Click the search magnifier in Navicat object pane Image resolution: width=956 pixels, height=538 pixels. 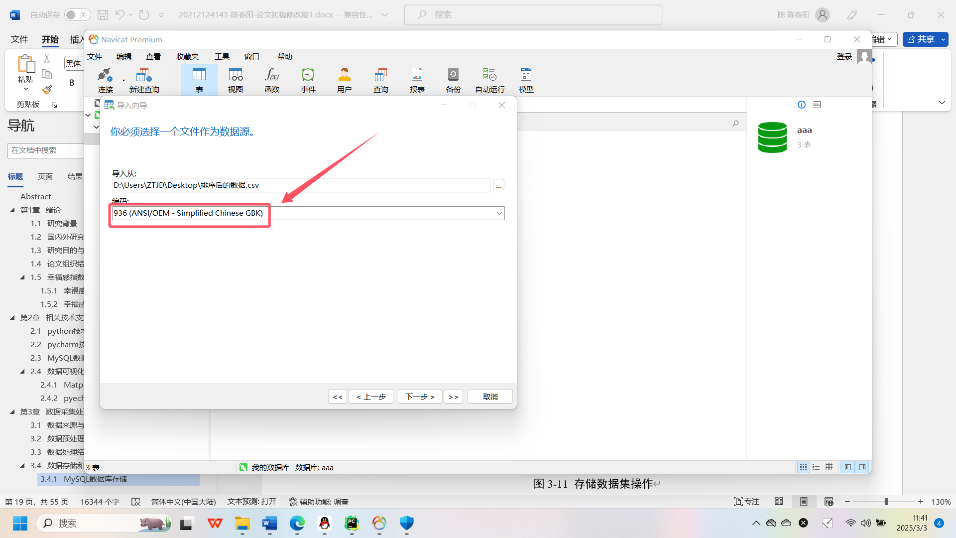735,123
